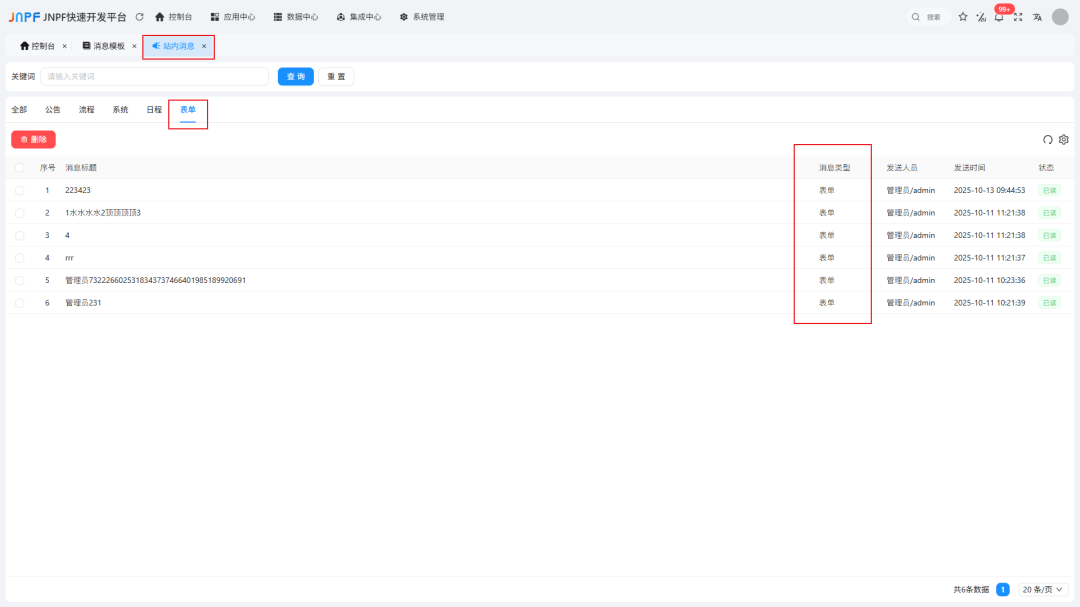Image resolution: width=1080 pixels, height=607 pixels.
Task: Click the send time 2025-10-11 10:21:39
Action: [989, 302]
